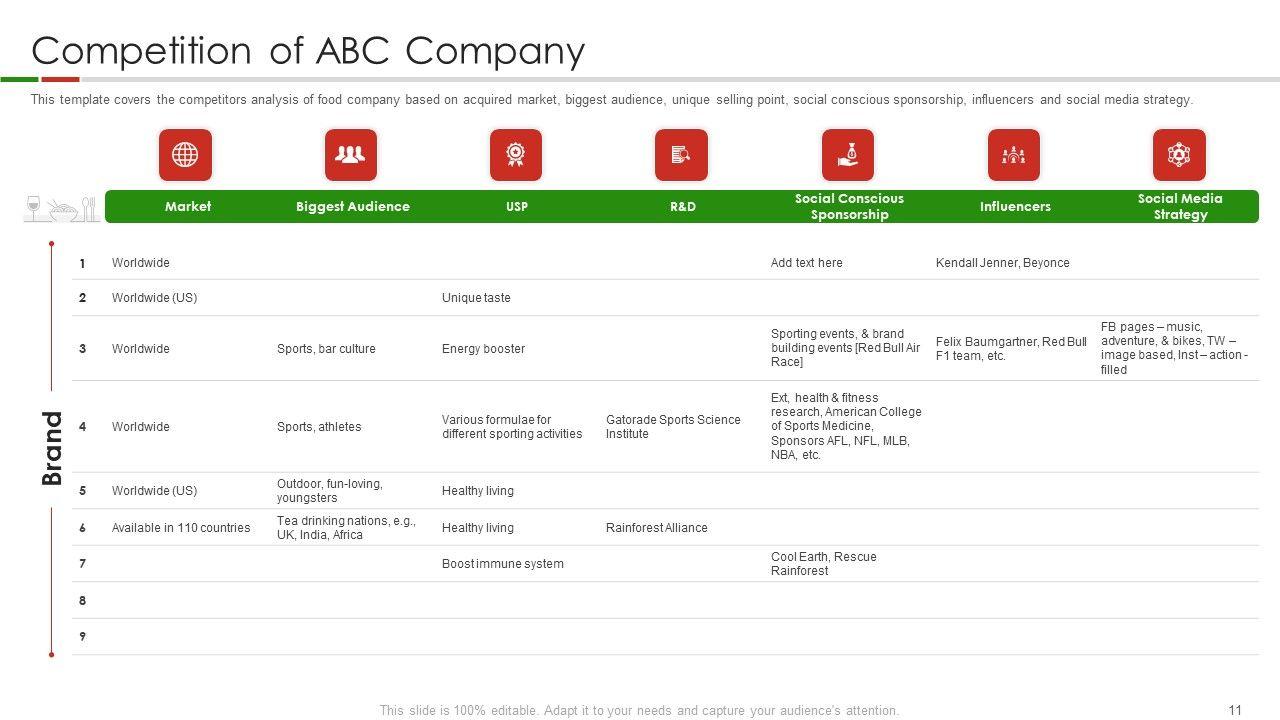Click 'Worldwide' in row 3
The image size is (1280, 720).
[x=140, y=349]
